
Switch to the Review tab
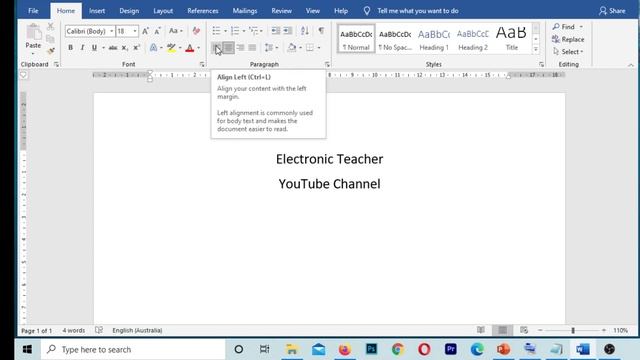[x=281, y=11]
